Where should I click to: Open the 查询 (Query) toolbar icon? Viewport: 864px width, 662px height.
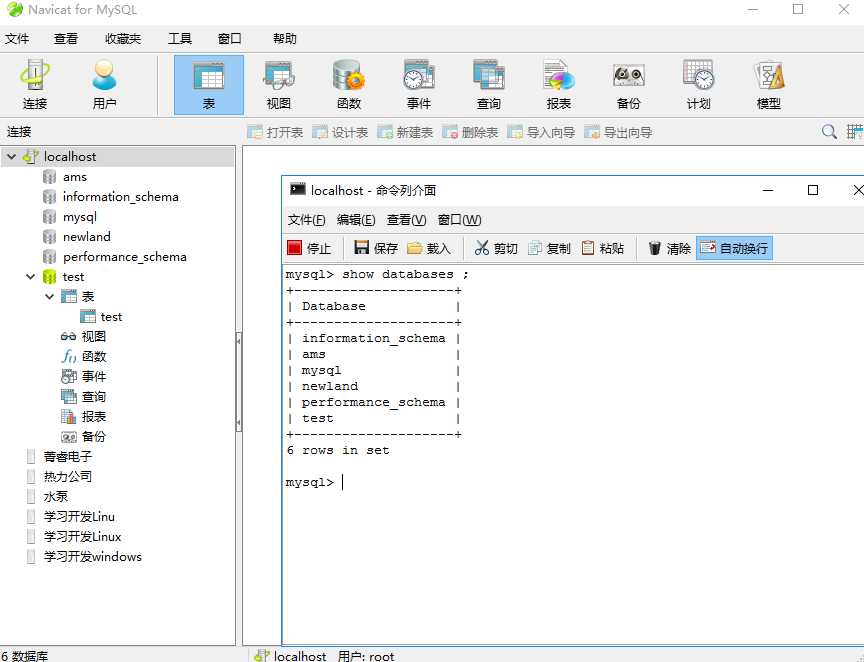tap(489, 85)
